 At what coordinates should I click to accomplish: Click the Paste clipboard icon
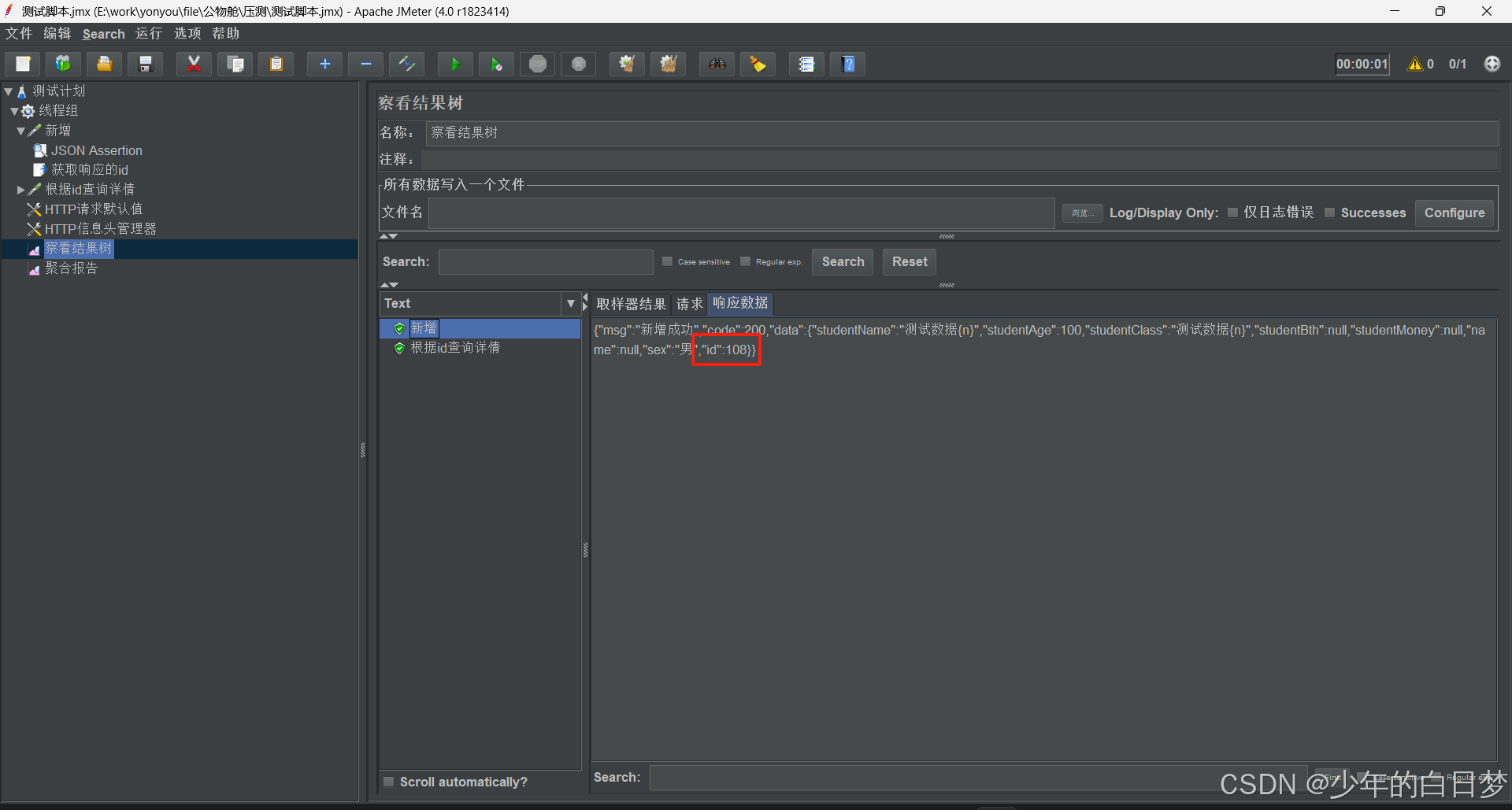tap(276, 64)
